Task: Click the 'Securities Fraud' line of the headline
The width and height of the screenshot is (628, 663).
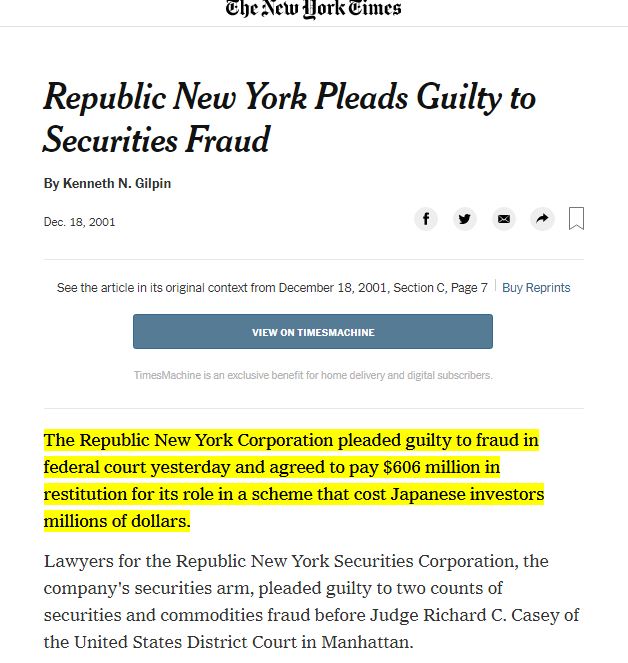Action: (x=156, y=140)
